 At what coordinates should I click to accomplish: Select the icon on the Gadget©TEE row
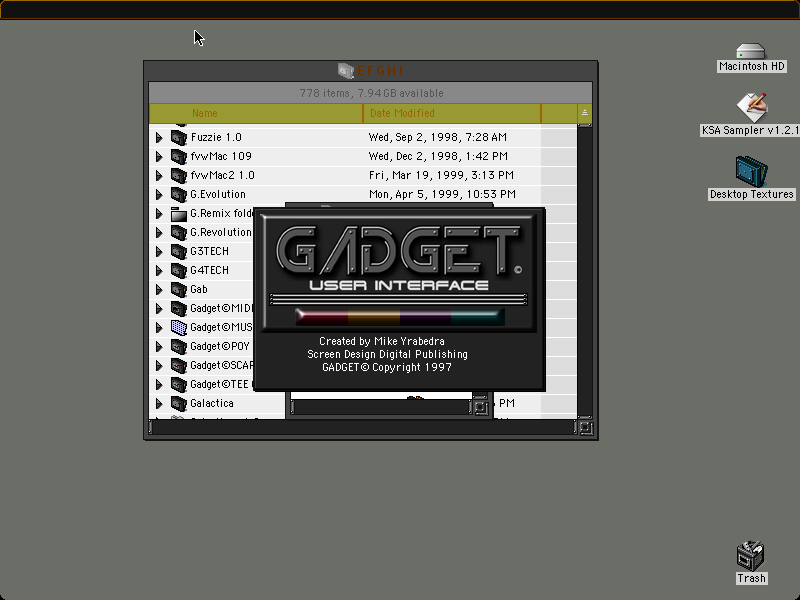pyautogui.click(x=179, y=385)
